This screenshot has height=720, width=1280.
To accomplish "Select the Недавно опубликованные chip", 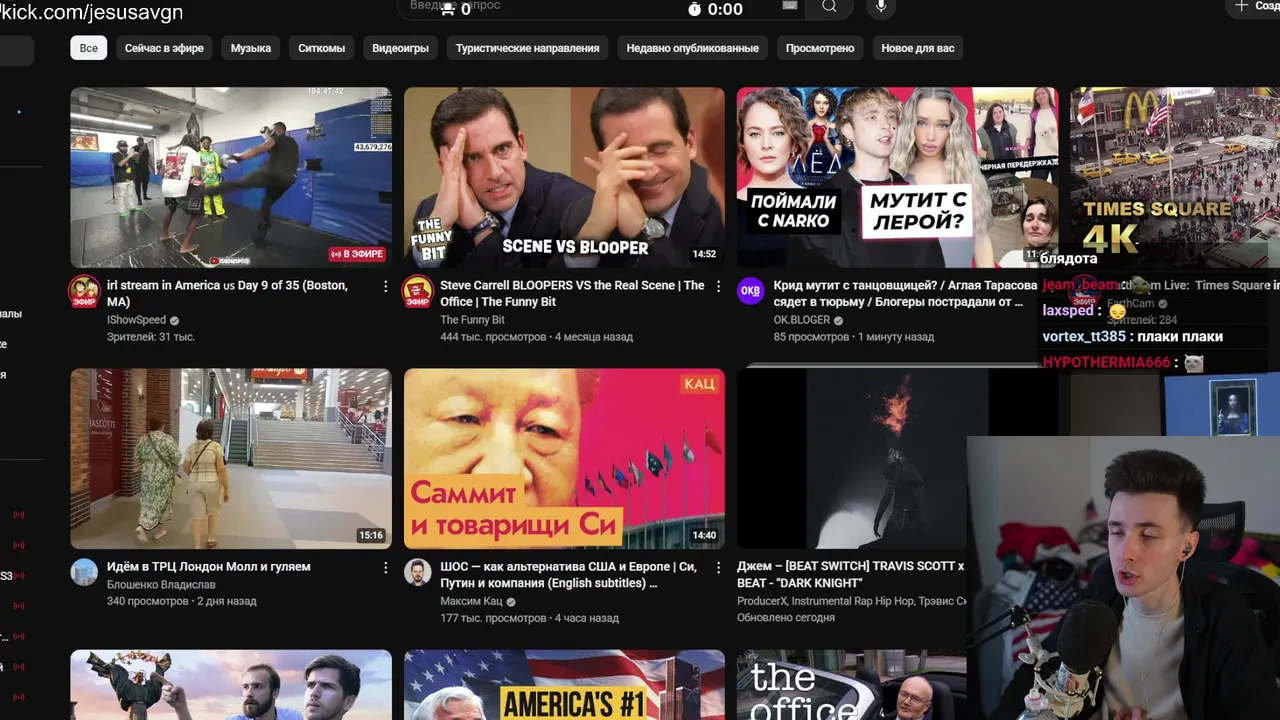I will pyautogui.click(x=693, y=48).
